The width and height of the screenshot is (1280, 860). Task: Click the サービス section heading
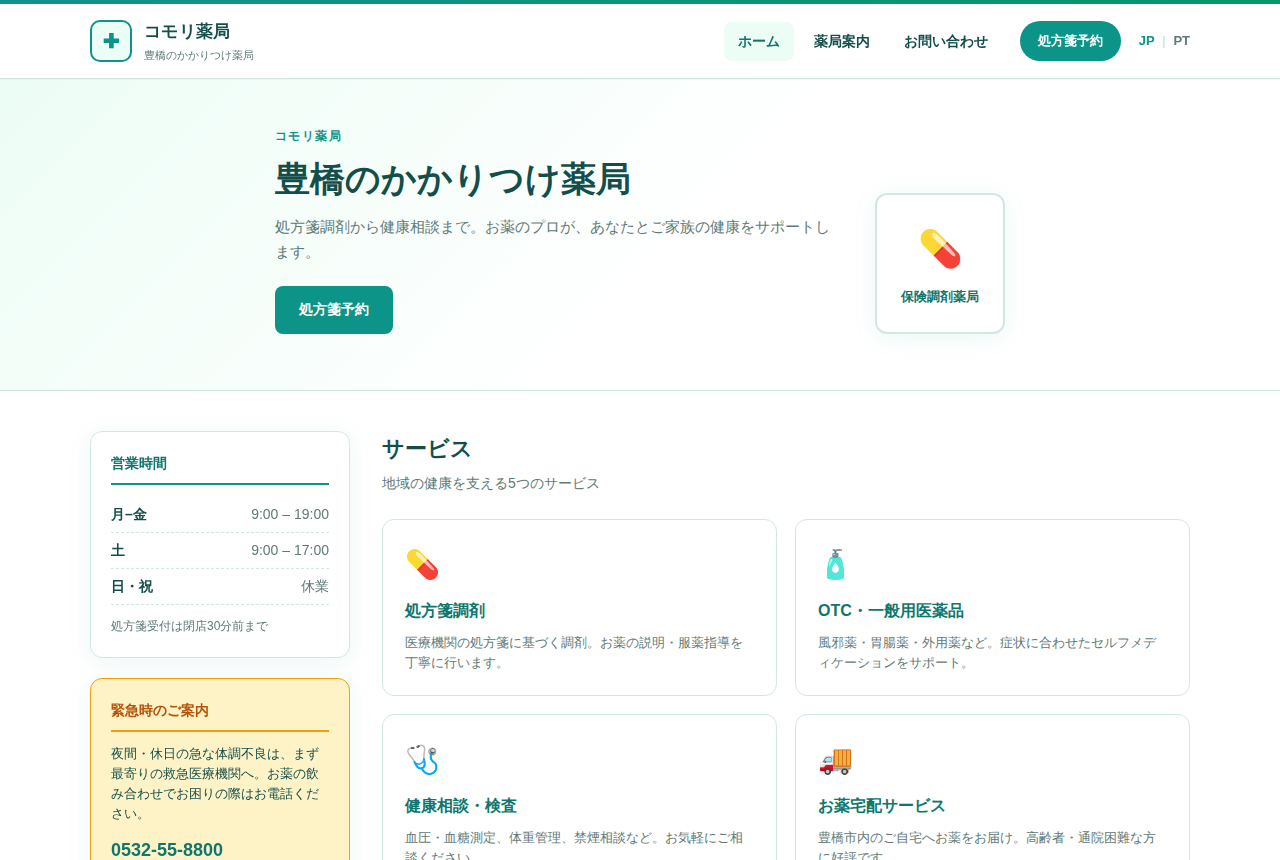click(427, 449)
